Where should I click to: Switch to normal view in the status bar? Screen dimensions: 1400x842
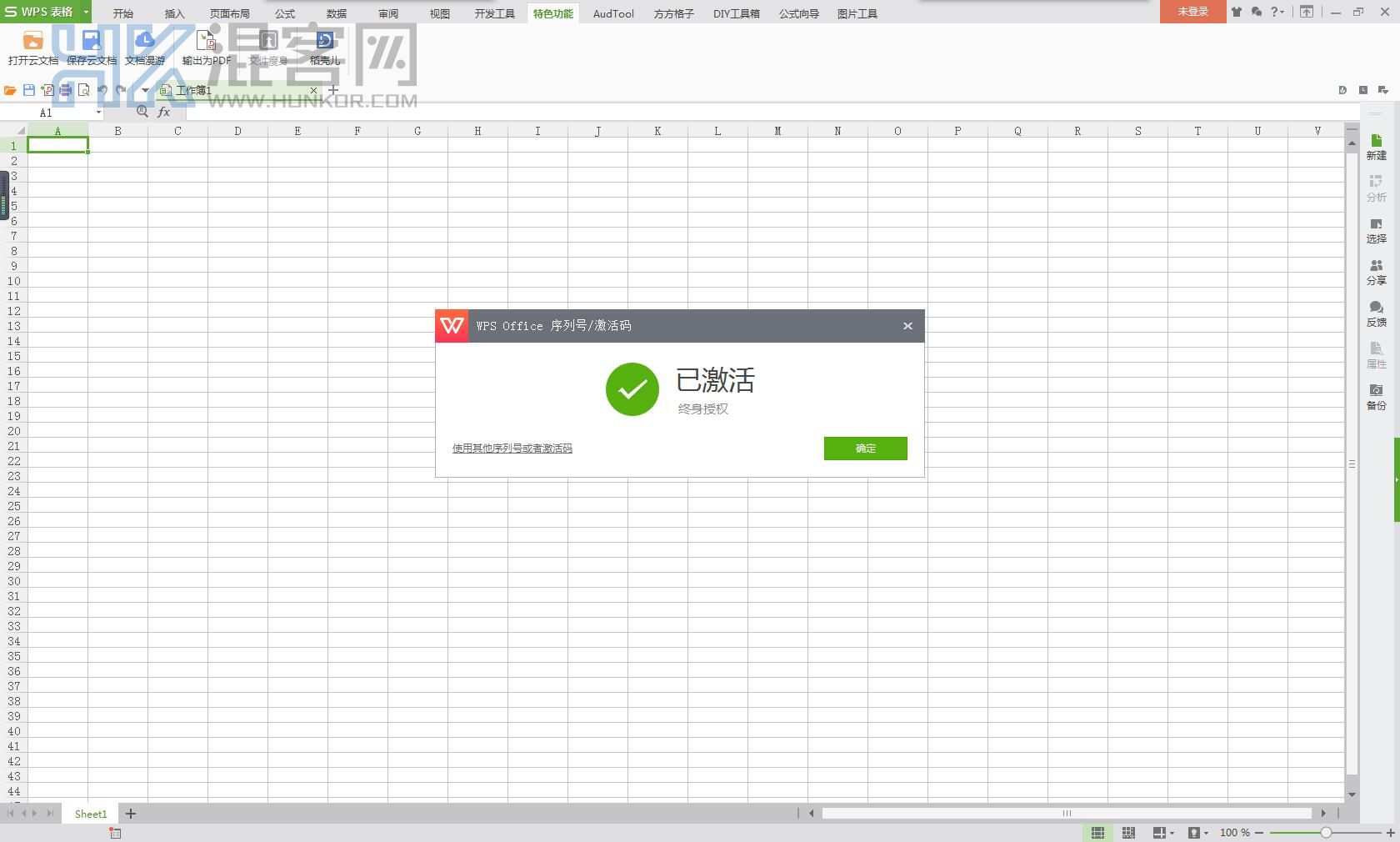click(x=1098, y=833)
